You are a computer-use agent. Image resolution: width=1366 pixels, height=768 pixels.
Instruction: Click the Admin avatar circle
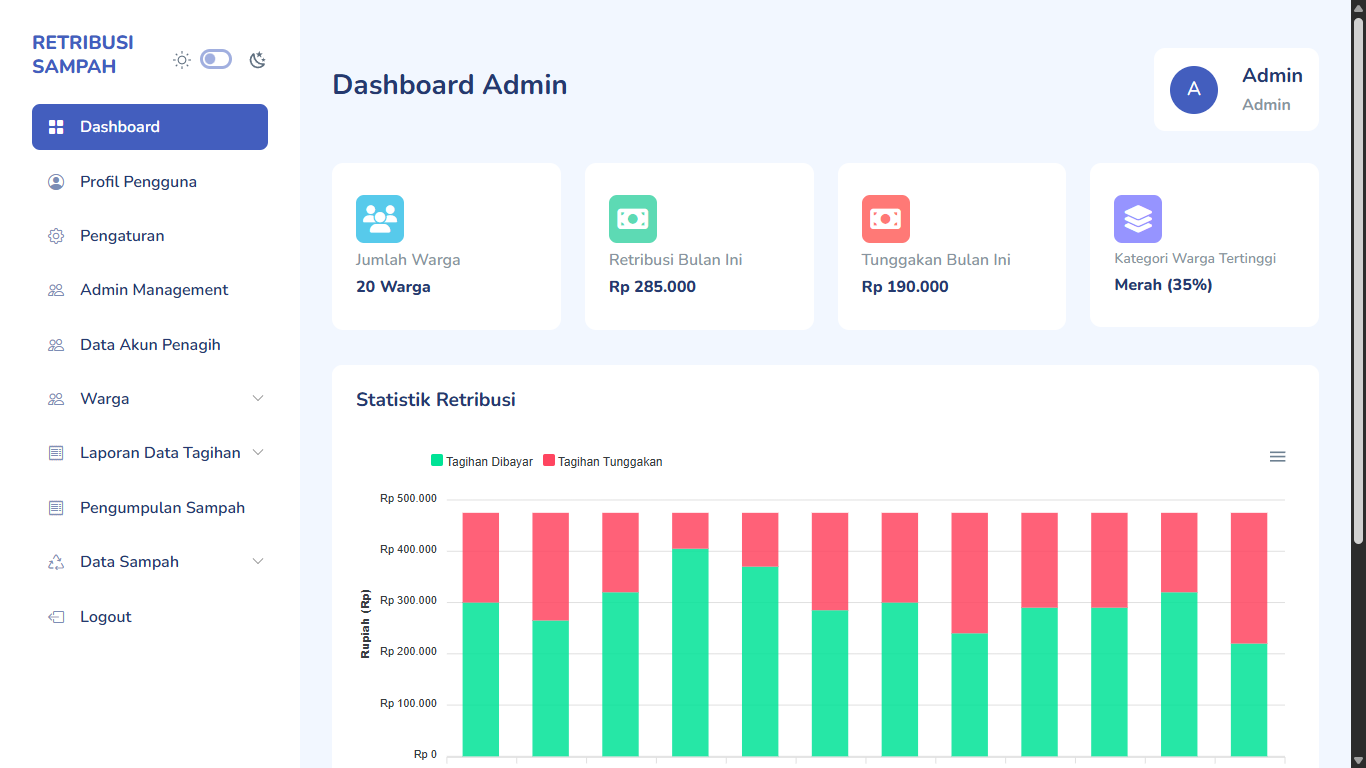click(x=1194, y=90)
